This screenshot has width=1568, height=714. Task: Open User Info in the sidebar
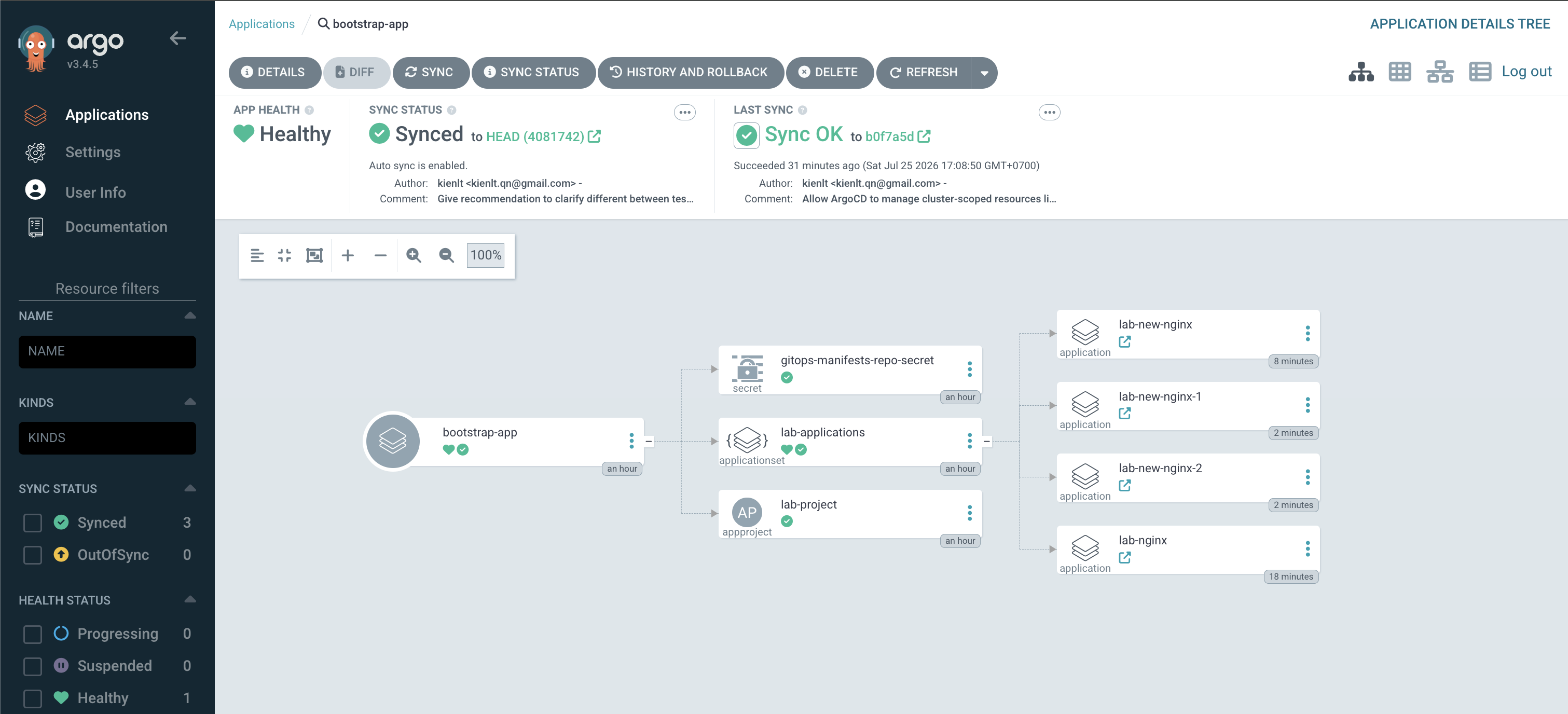95,193
